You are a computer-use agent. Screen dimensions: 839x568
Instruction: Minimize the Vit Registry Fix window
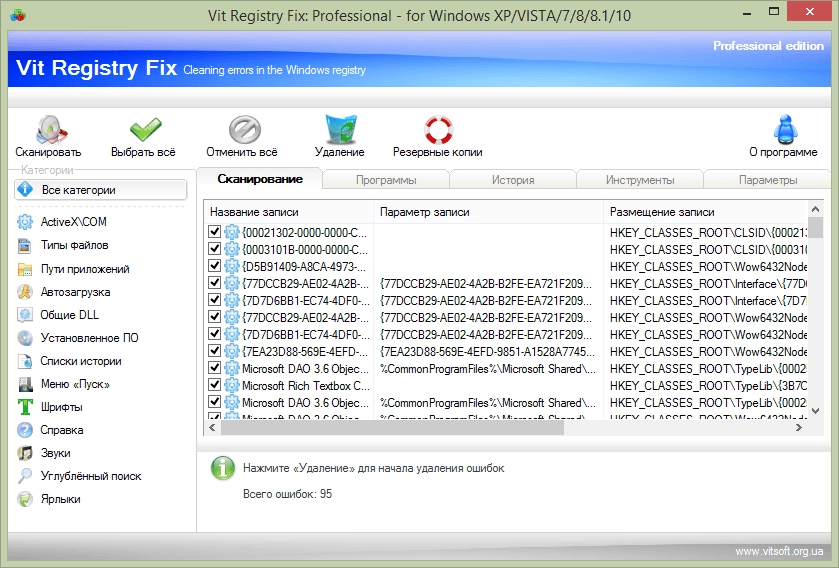[x=747, y=13]
